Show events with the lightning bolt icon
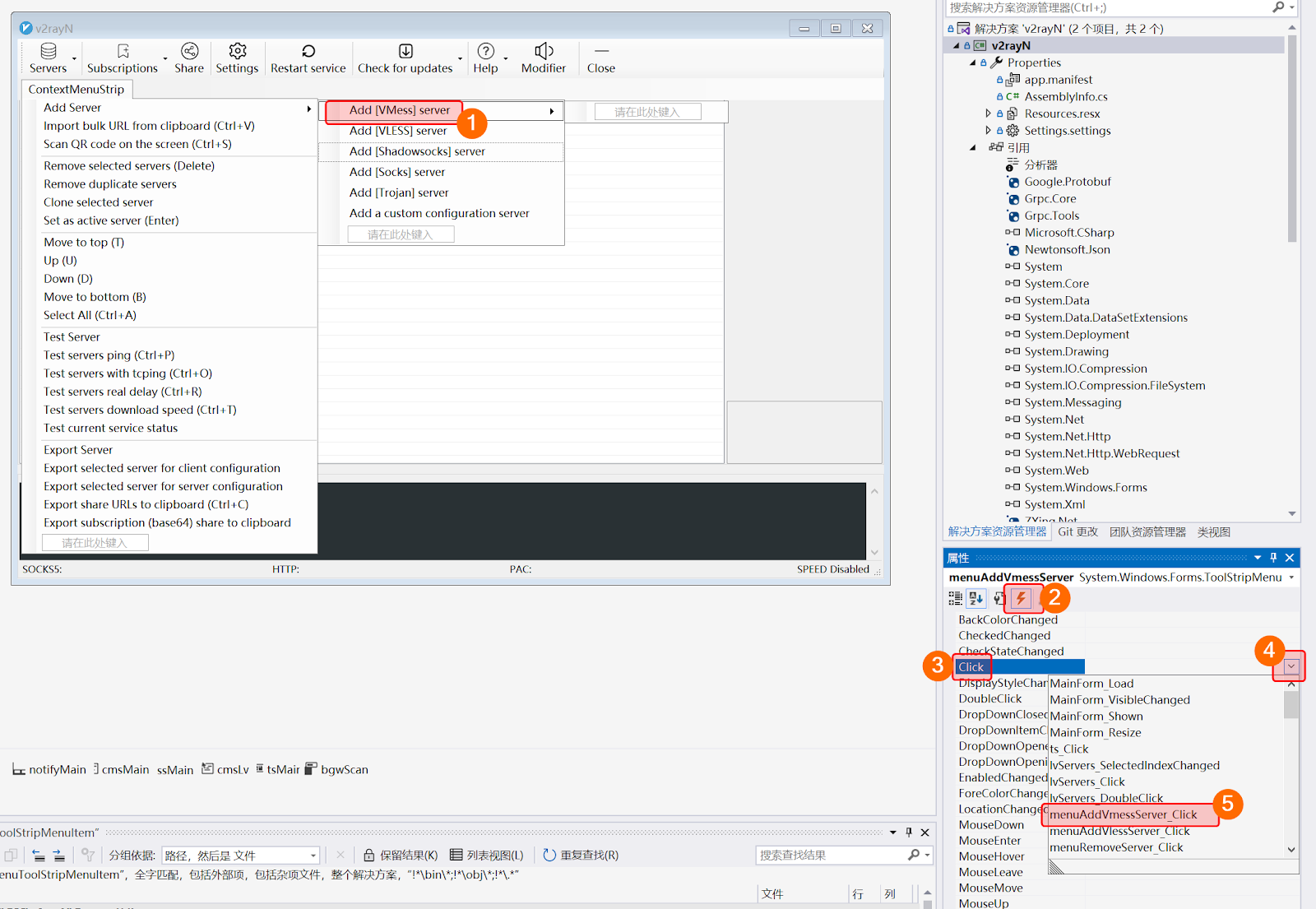 pos(1021,599)
